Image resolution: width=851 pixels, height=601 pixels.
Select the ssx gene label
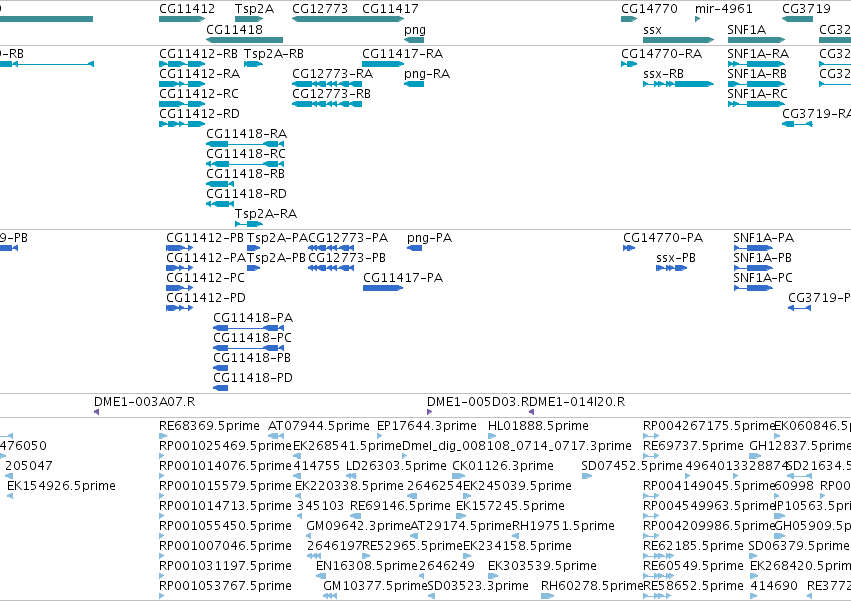[652, 29]
